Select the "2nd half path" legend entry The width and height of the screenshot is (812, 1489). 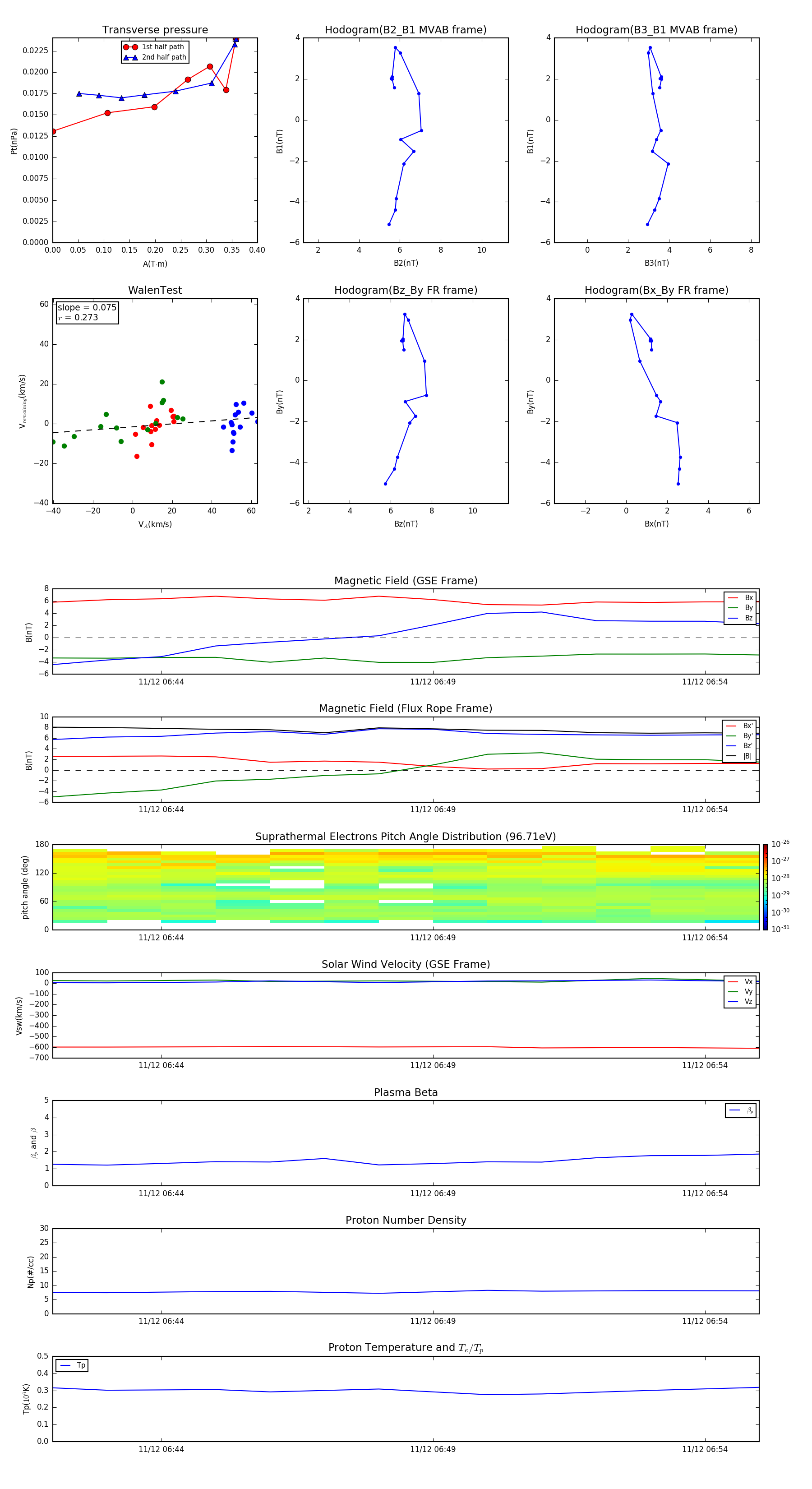coord(156,57)
